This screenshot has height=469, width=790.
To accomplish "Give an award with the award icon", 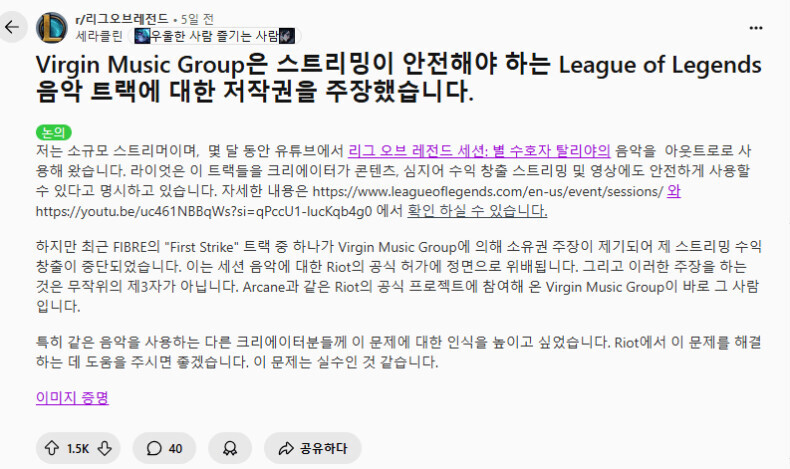I will [230, 448].
